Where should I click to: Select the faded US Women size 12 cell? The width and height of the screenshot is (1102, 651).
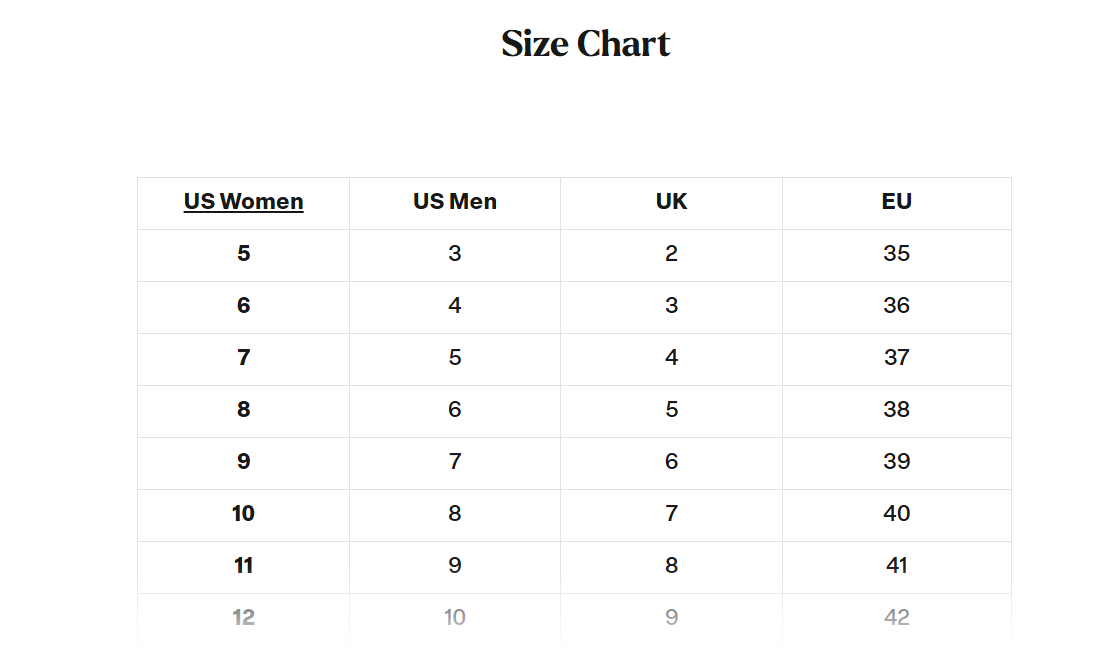pyautogui.click(x=243, y=618)
